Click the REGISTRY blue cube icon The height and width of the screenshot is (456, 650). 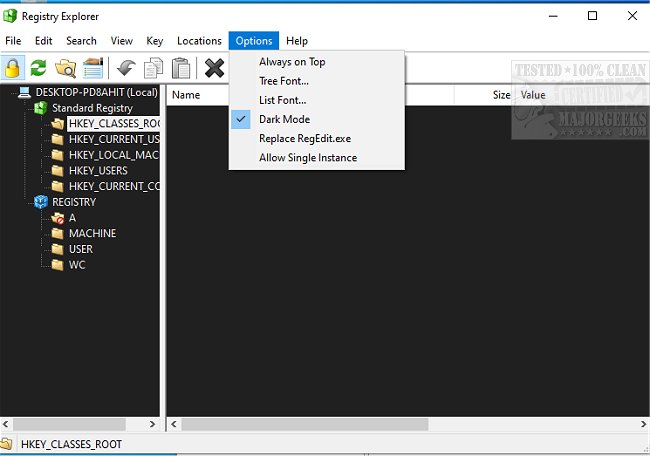(x=41, y=202)
